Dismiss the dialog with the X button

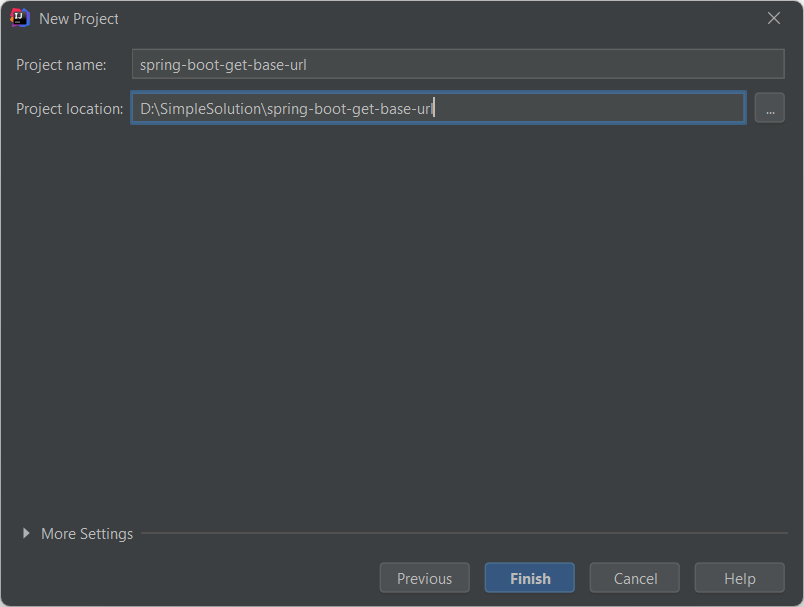[x=775, y=18]
